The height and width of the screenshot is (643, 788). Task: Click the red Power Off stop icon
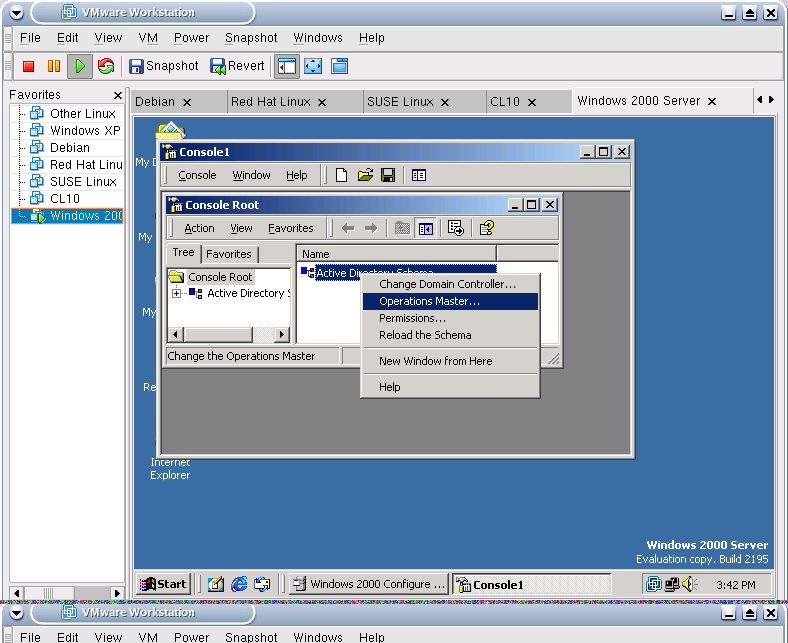[x=28, y=66]
